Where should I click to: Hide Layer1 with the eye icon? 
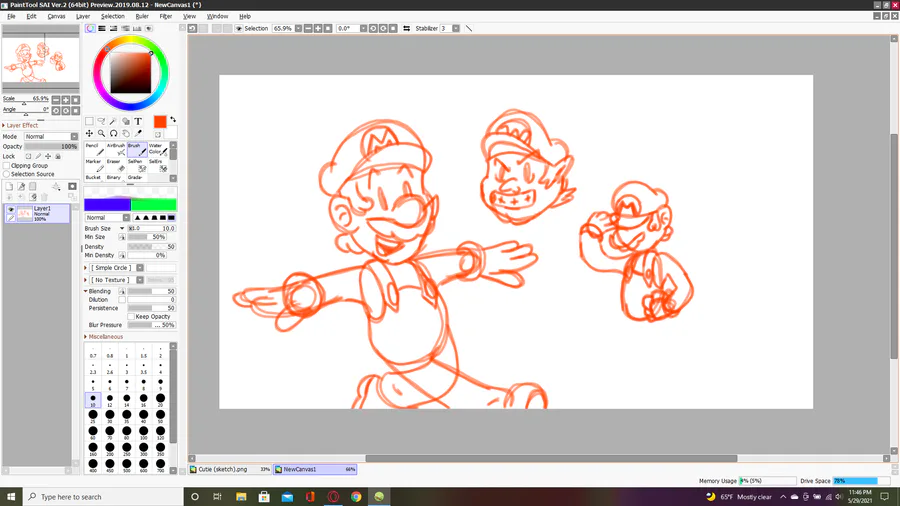(10, 210)
